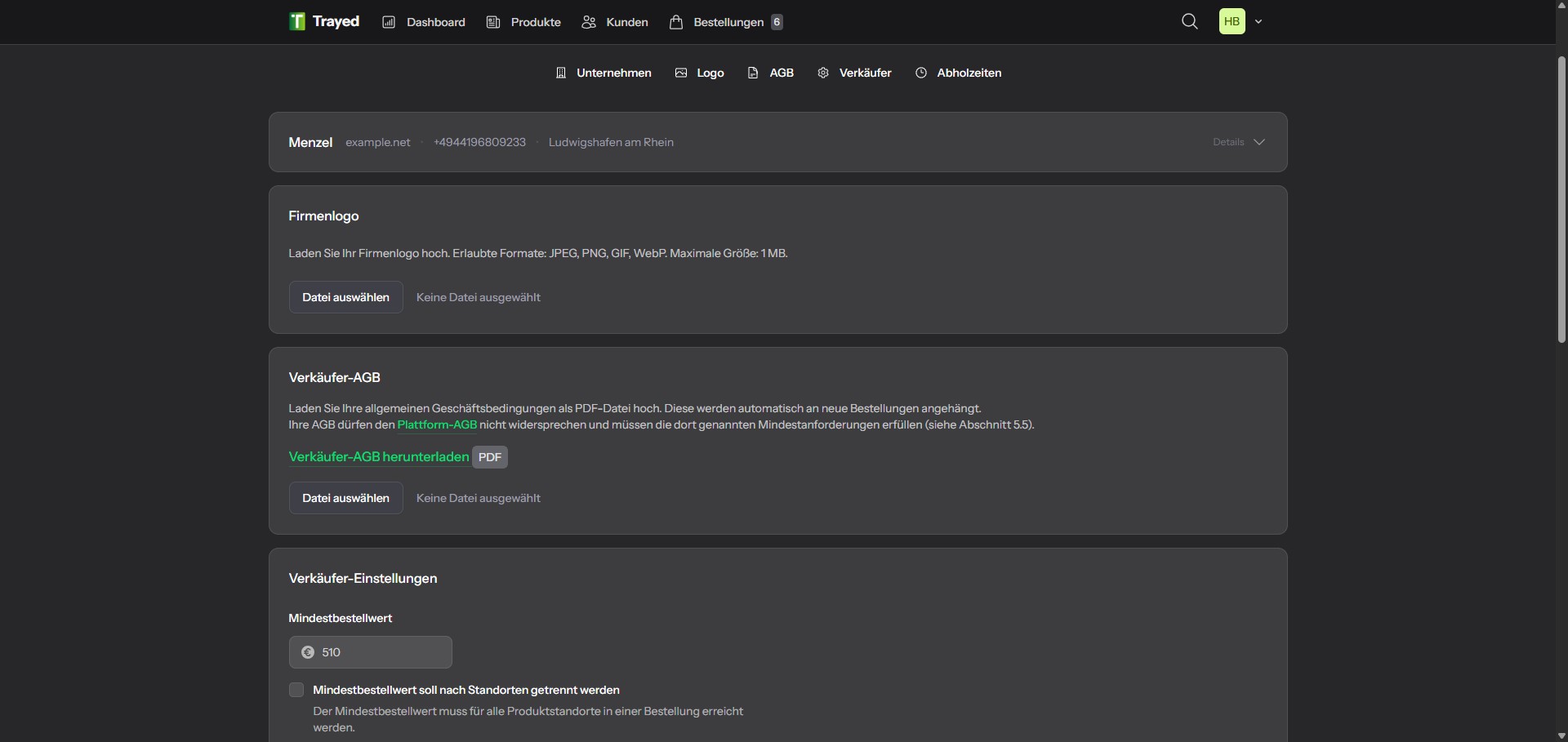Open the HB account dropdown

1241,21
